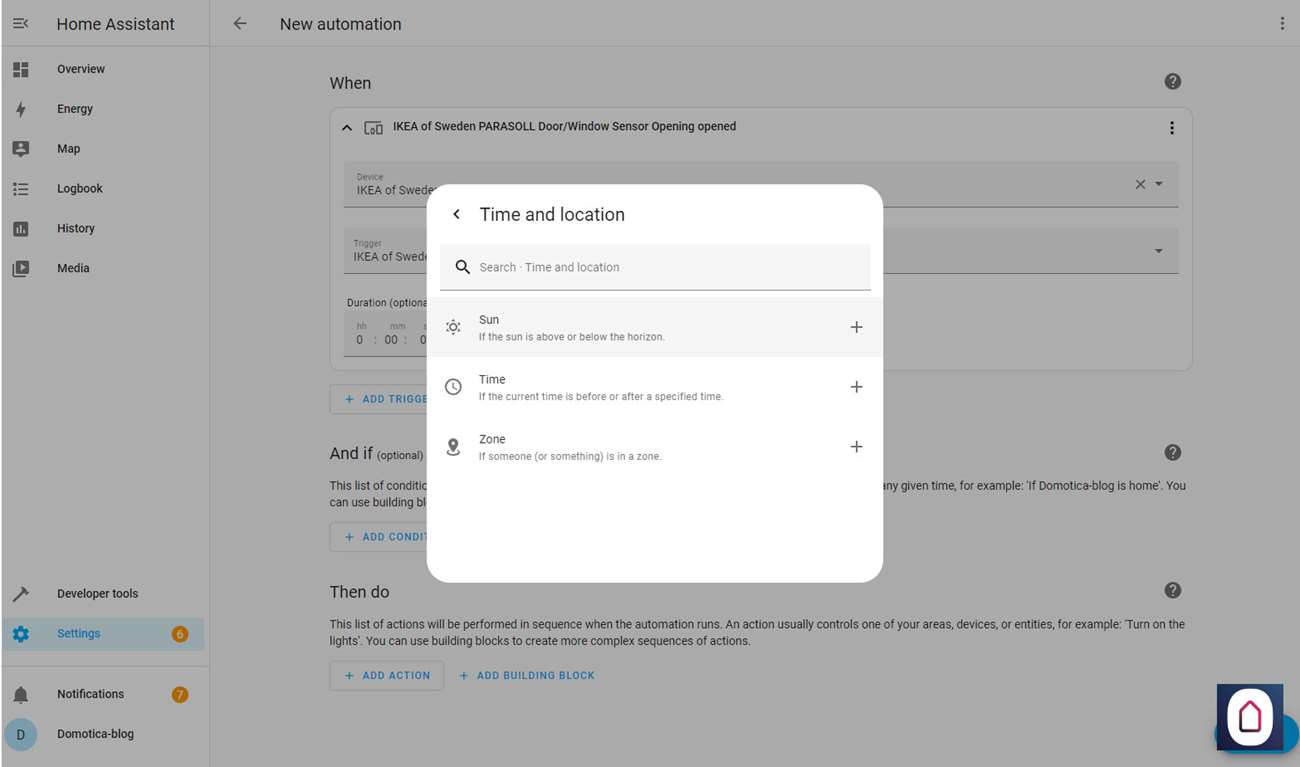
Task: Expand the Trigger dropdown selector
Action: pyautogui.click(x=1159, y=251)
